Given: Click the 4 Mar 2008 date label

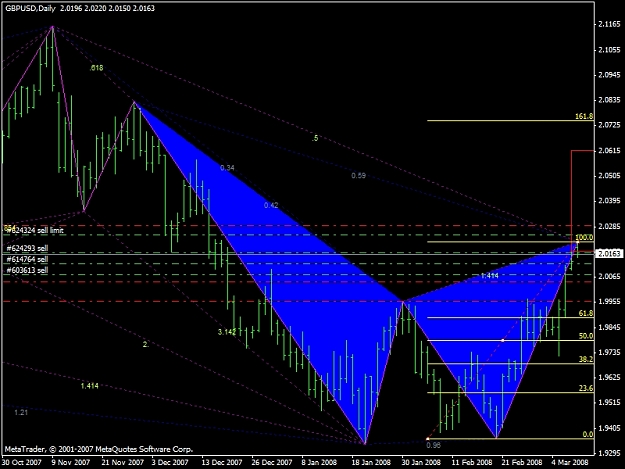Looking at the screenshot, I should (x=570, y=462).
